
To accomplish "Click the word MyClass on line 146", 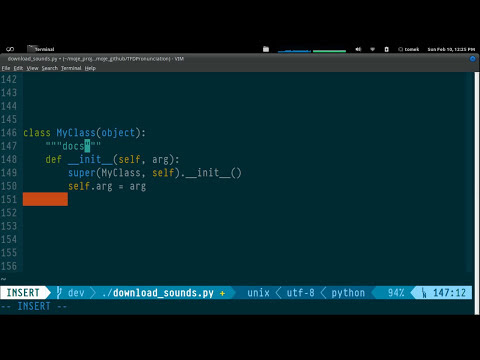I will click(76, 133).
